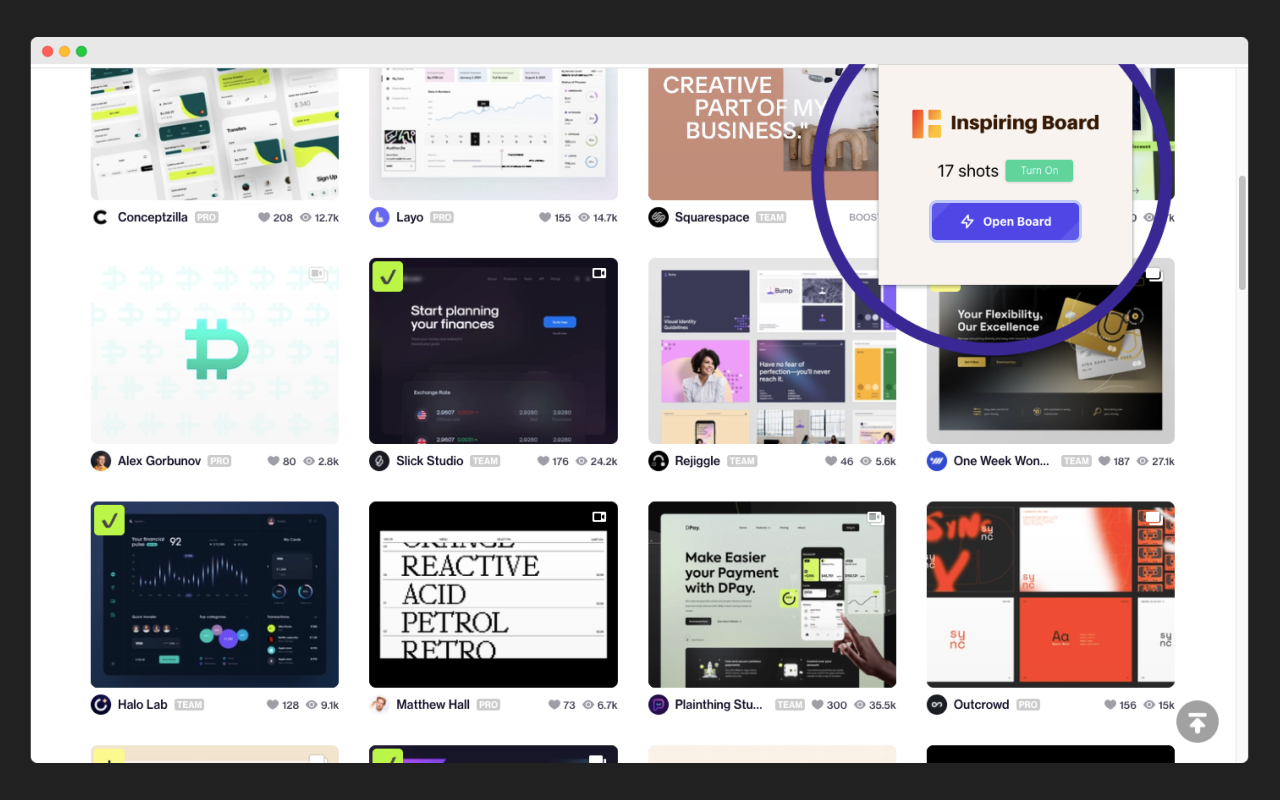The height and width of the screenshot is (800, 1280).
Task: Go to the Rejiggle profile link
Action: pos(698,461)
